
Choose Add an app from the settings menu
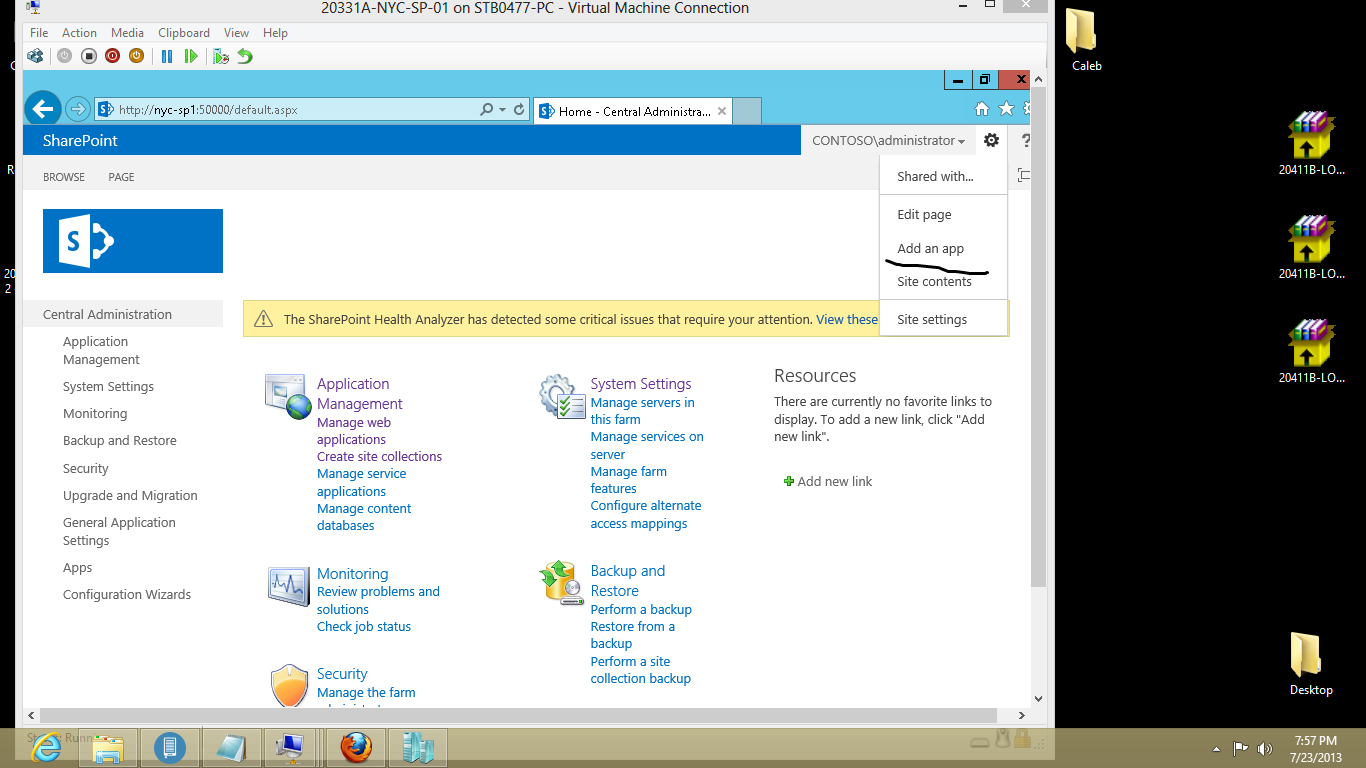[931, 248]
